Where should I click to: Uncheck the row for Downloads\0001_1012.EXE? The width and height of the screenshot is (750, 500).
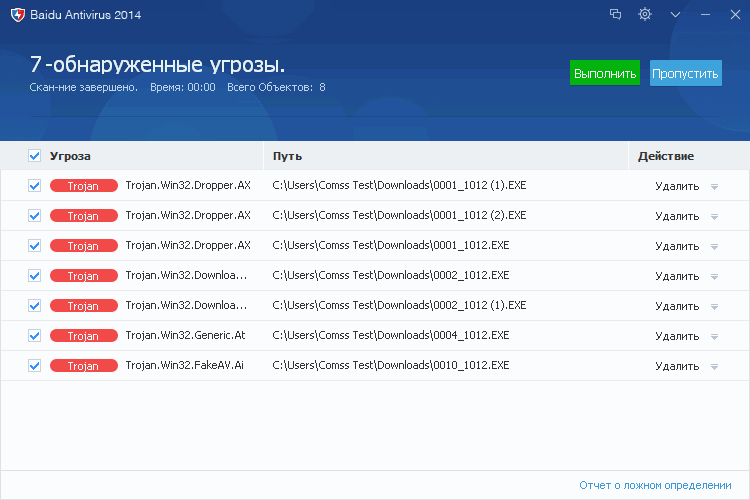pos(34,246)
